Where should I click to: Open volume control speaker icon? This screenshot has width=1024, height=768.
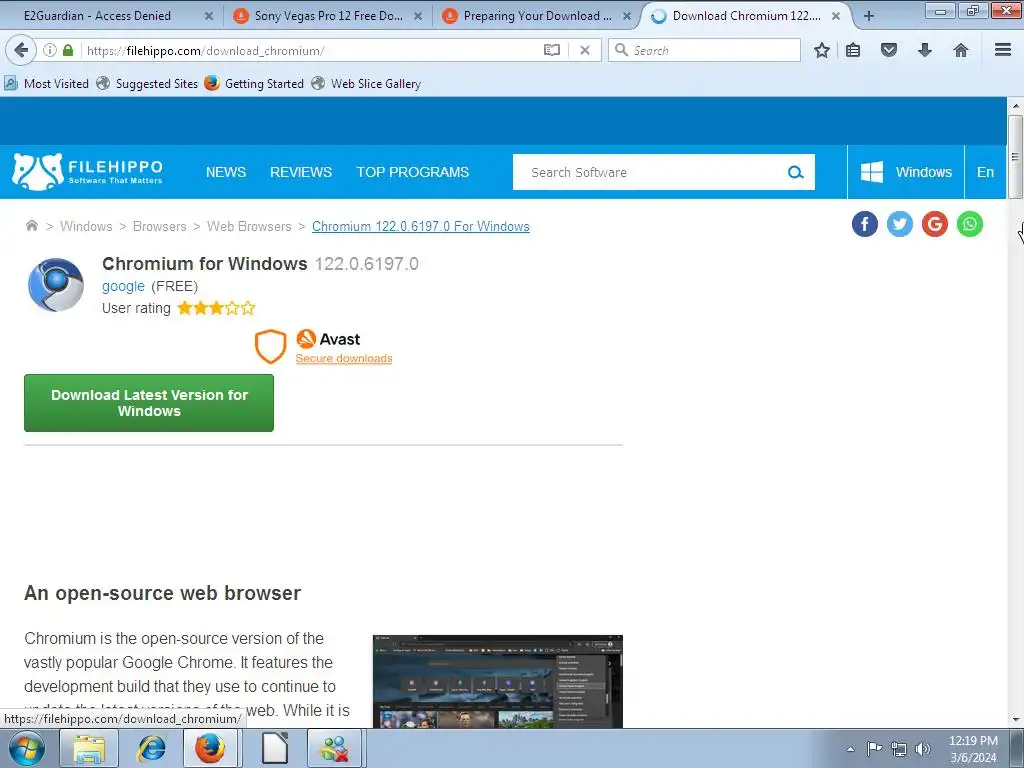pyautogui.click(x=923, y=749)
